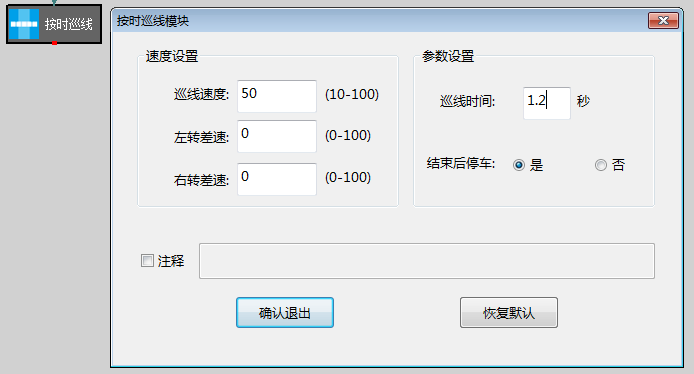Focus the 巡线时间 field showing 1.2
The width and height of the screenshot is (694, 374).
pos(547,103)
